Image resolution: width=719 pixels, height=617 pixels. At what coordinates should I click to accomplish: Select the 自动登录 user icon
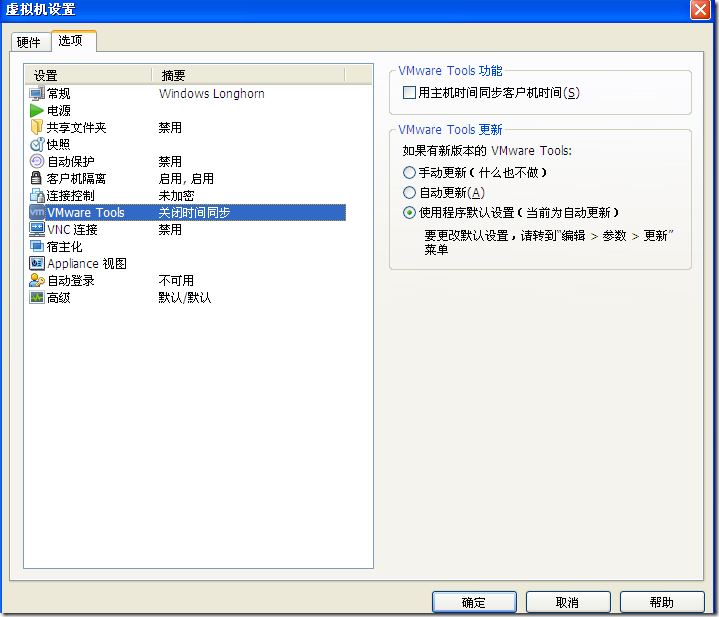click(37, 281)
